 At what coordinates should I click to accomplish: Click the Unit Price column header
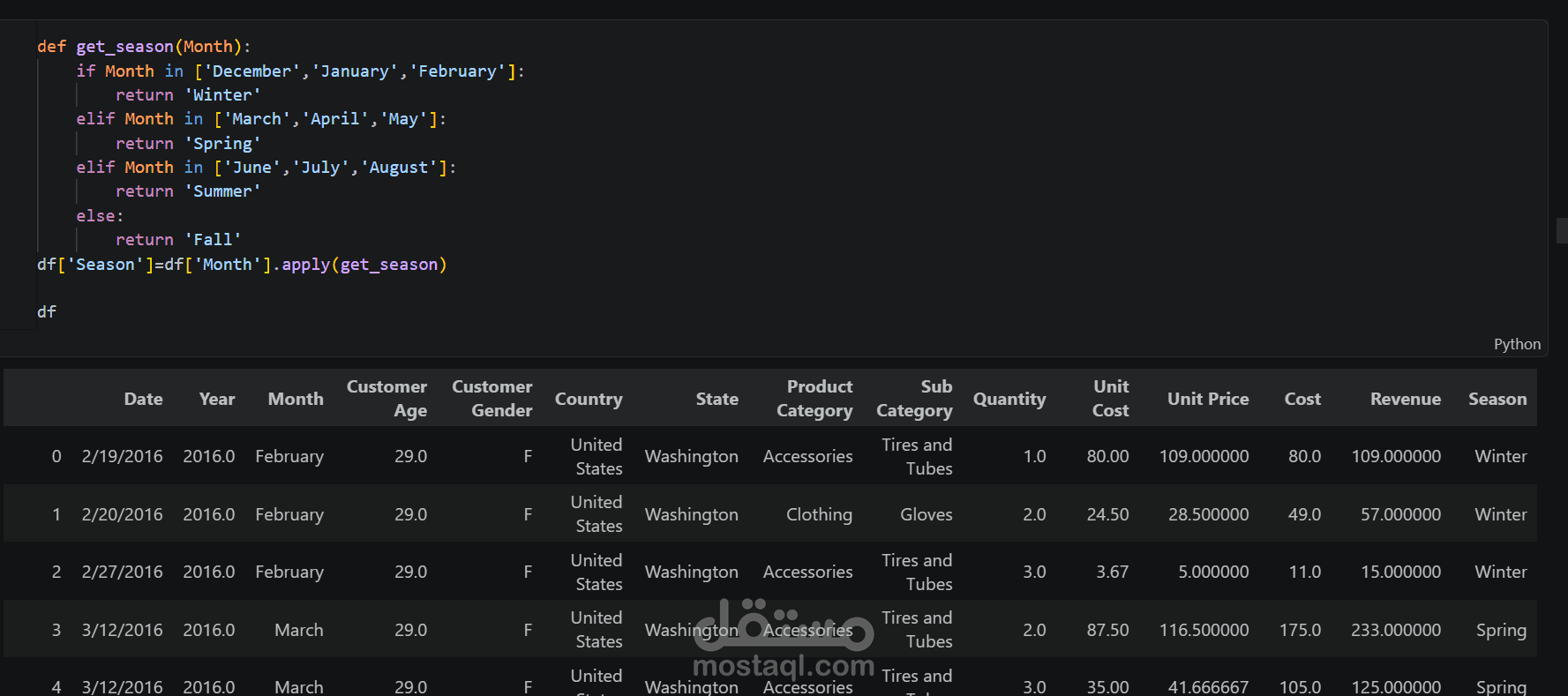(1208, 399)
